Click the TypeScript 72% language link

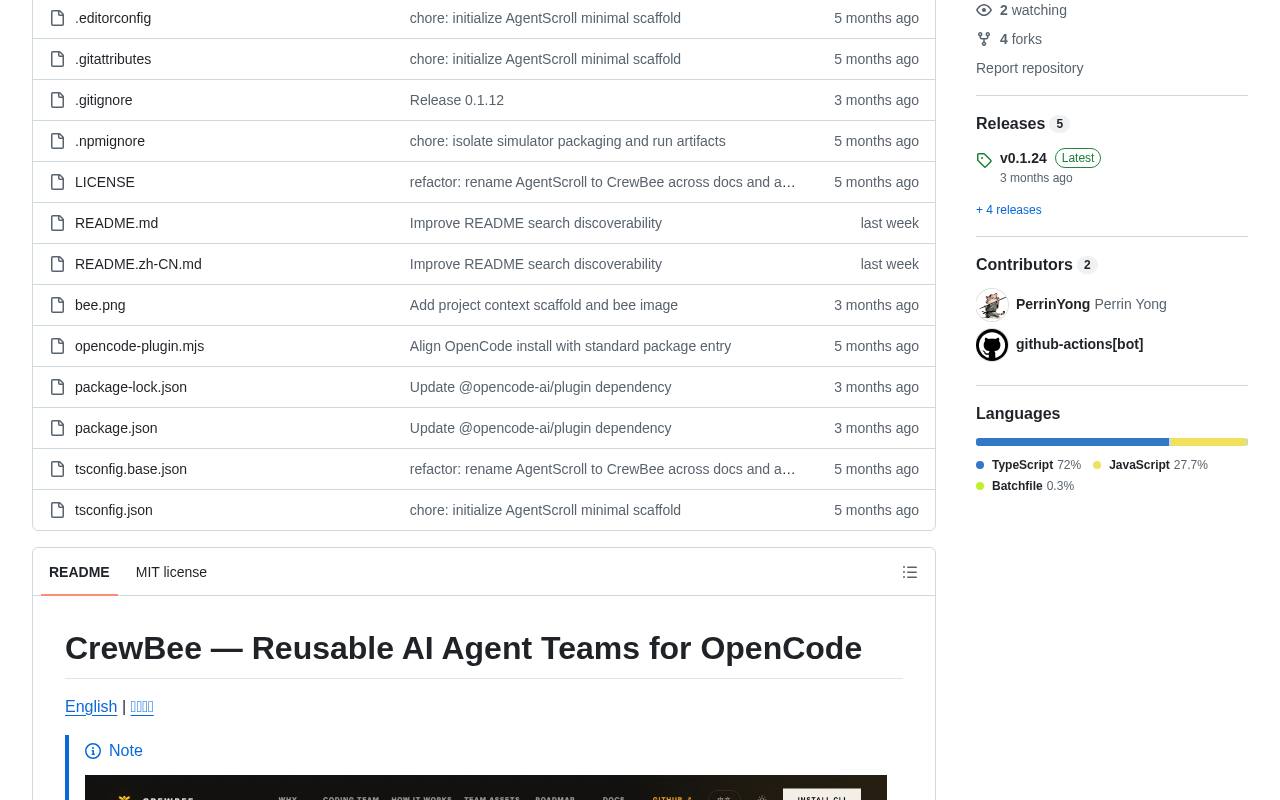pos(1028,465)
